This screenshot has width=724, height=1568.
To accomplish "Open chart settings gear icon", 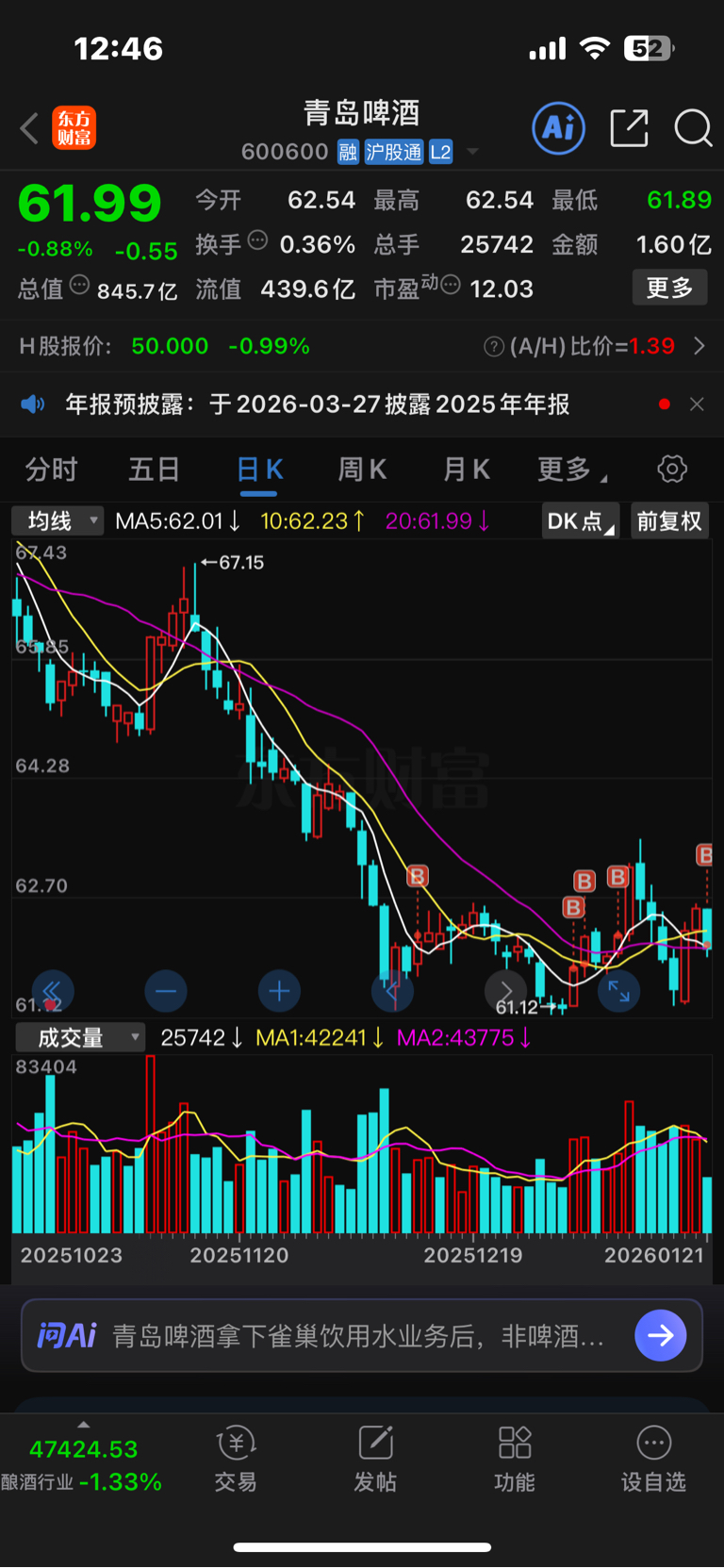I will (672, 469).
